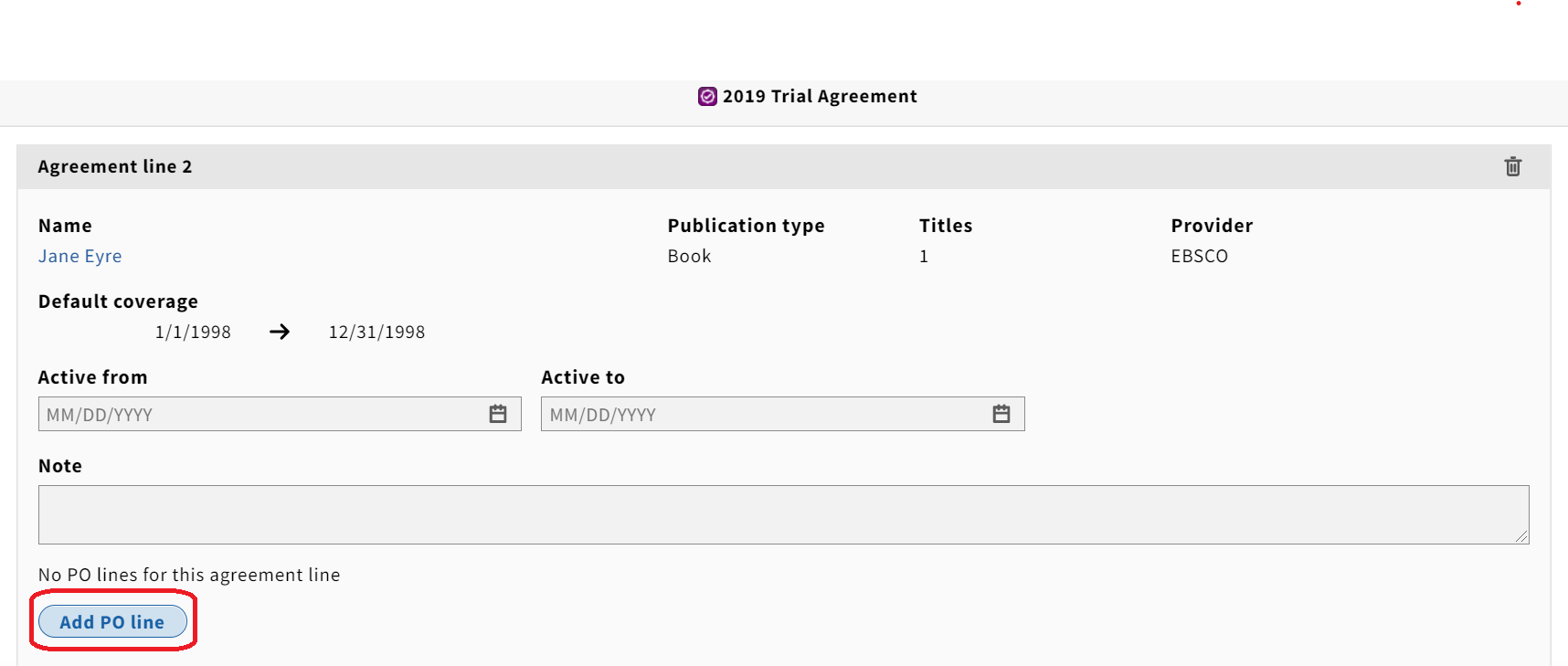Click the EBSCO provider value
Screen dimensions: 1568x666
1199,257
